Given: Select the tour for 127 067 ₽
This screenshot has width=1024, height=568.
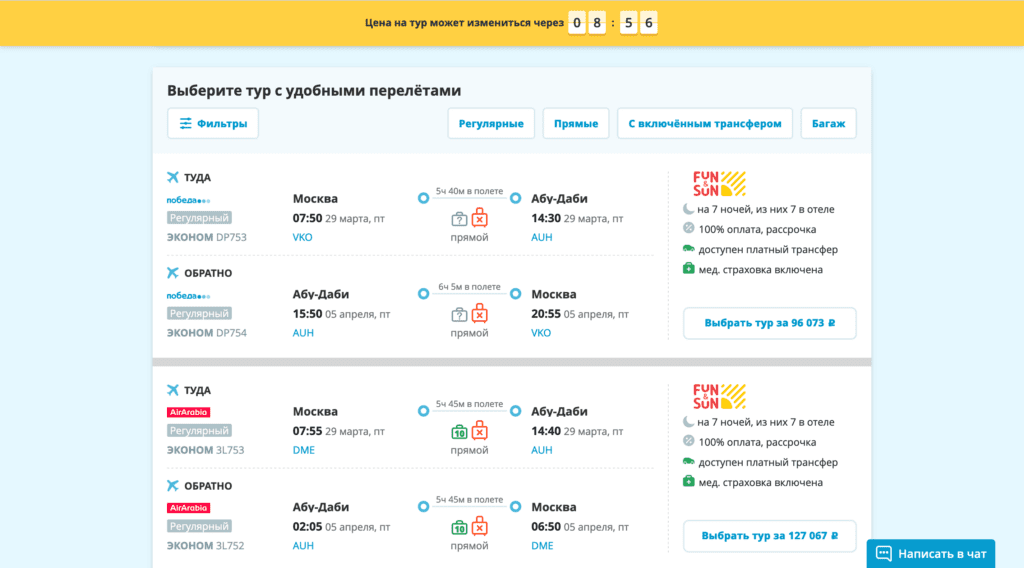Looking at the screenshot, I should (x=769, y=536).
